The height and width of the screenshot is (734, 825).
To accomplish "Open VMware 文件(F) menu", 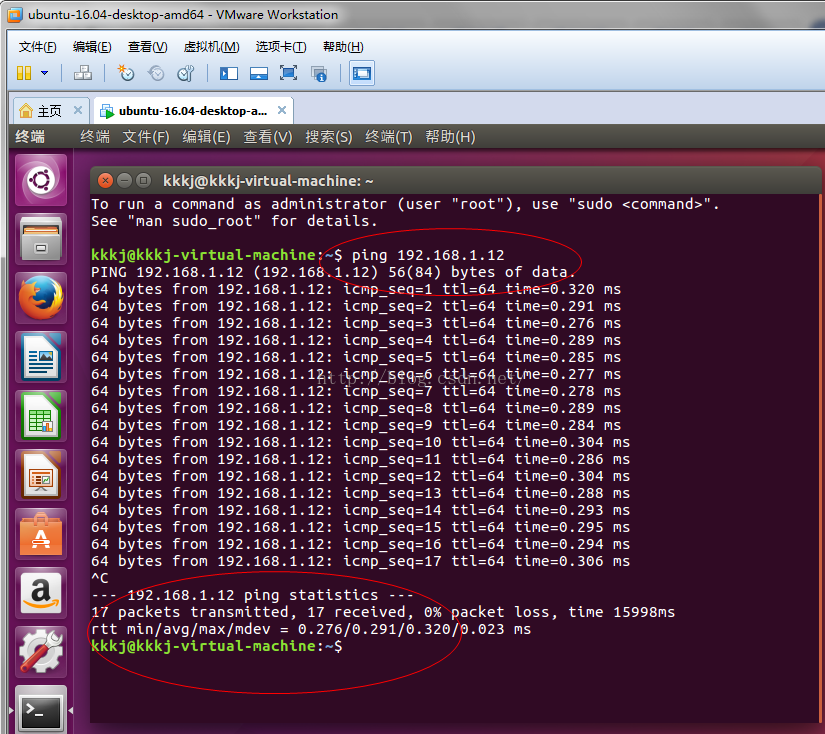I will 37,47.
